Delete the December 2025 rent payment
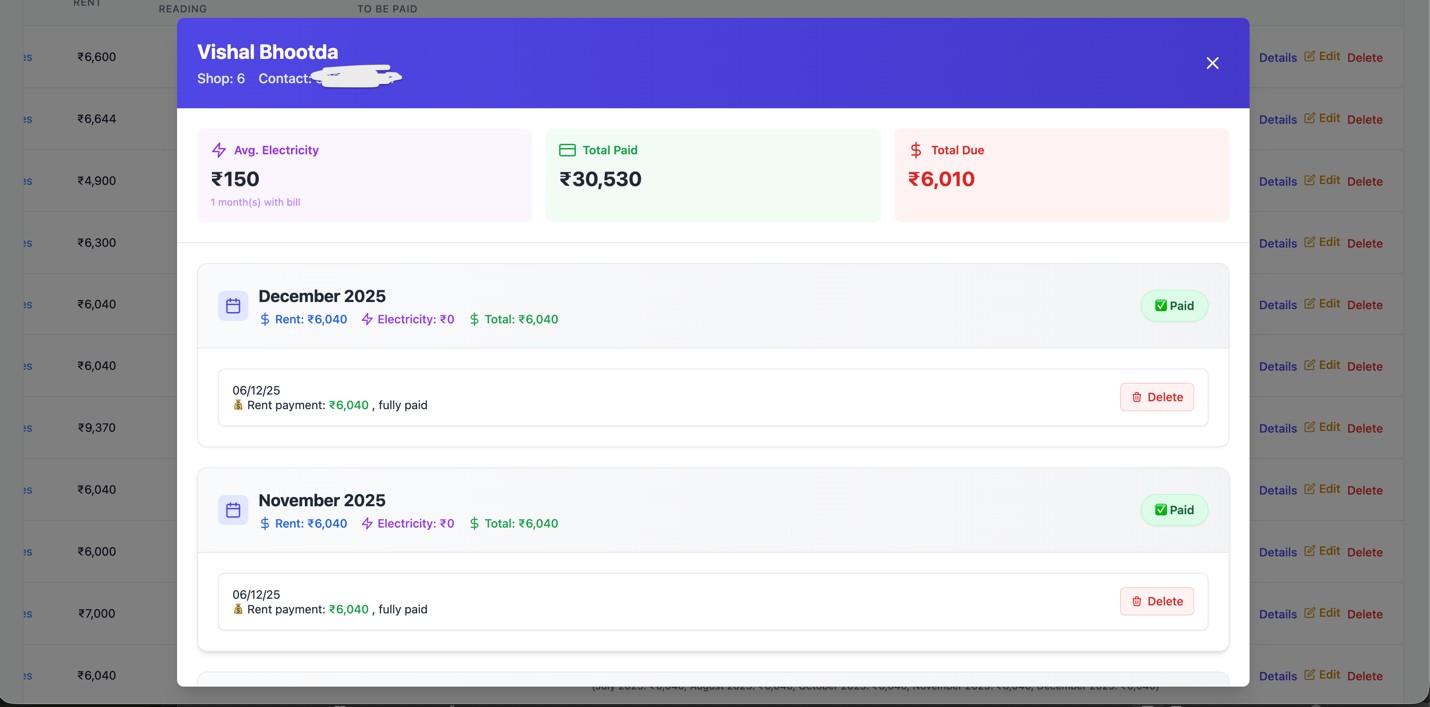The image size is (1430, 707). (x=1156, y=397)
